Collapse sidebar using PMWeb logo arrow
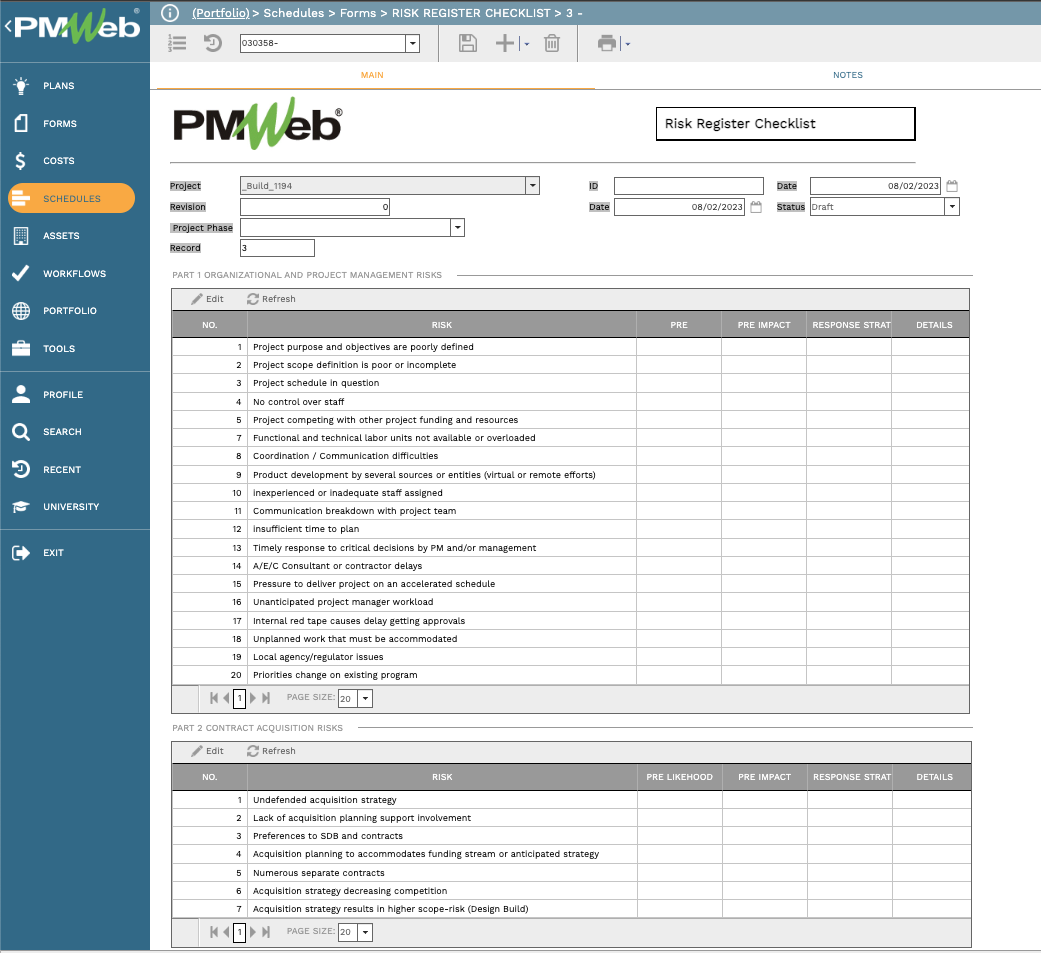The image size is (1041, 953). [9, 27]
